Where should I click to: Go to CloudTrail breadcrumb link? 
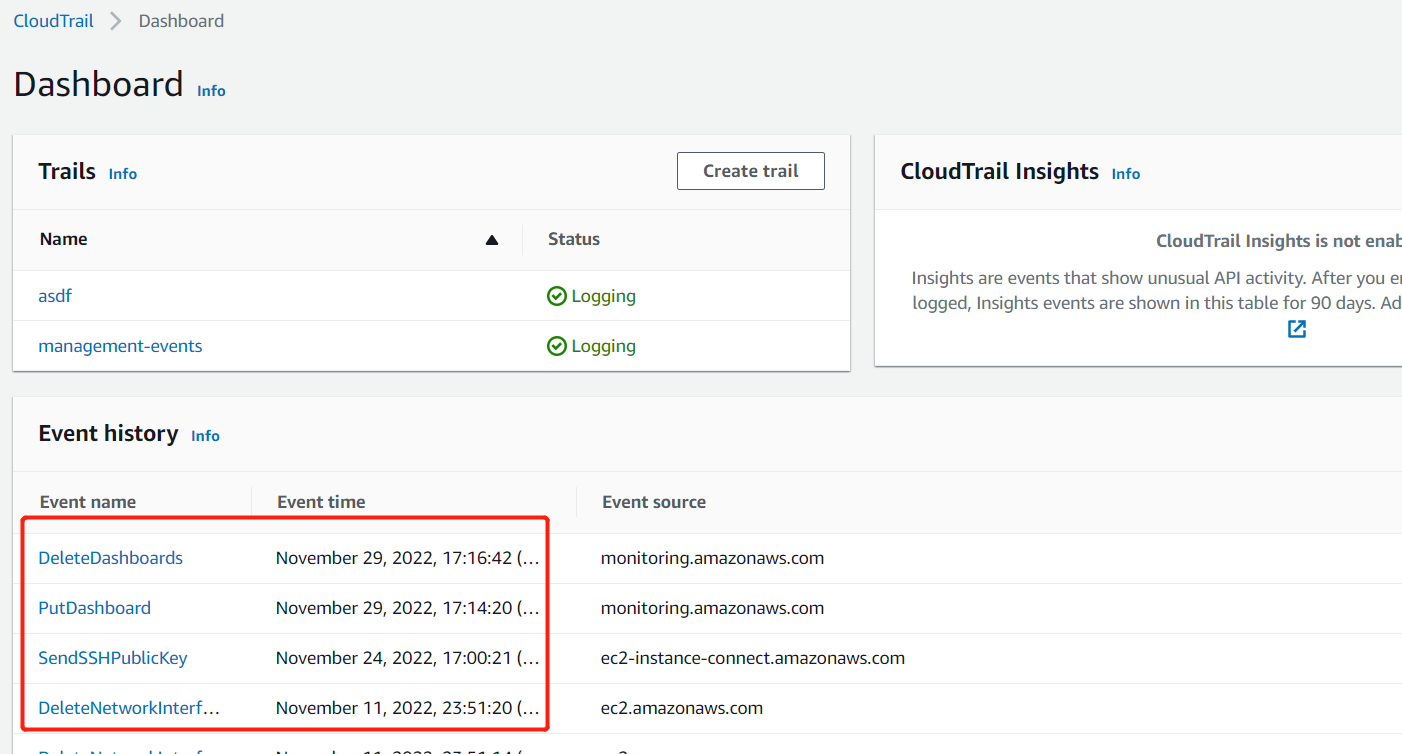[53, 21]
